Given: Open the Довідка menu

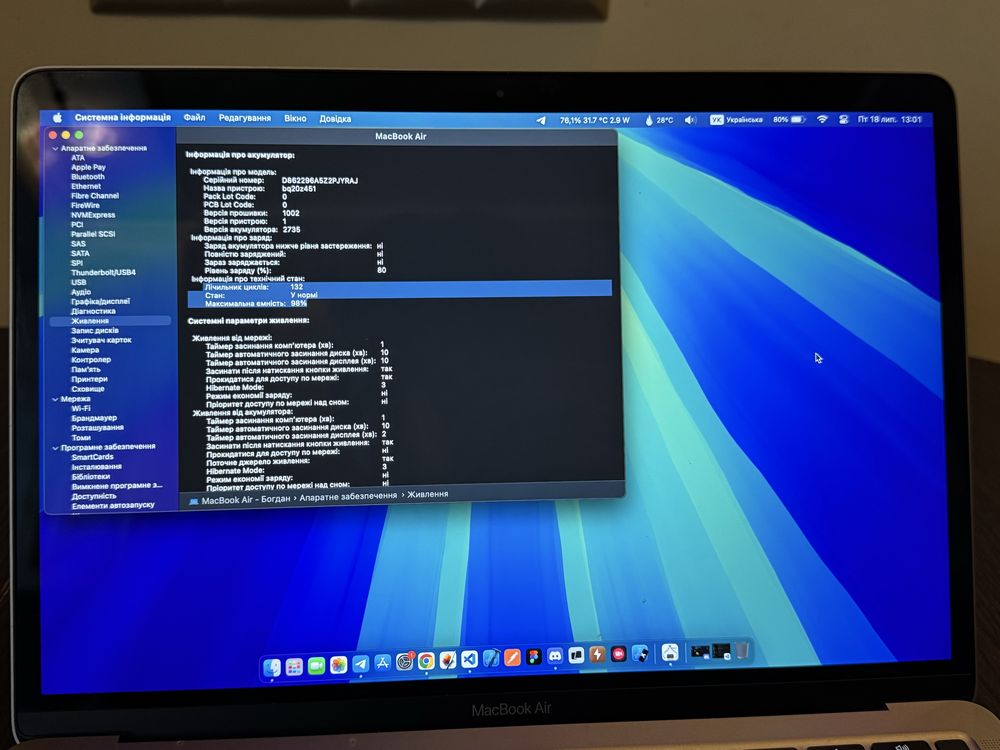Looking at the screenshot, I should 335,119.
